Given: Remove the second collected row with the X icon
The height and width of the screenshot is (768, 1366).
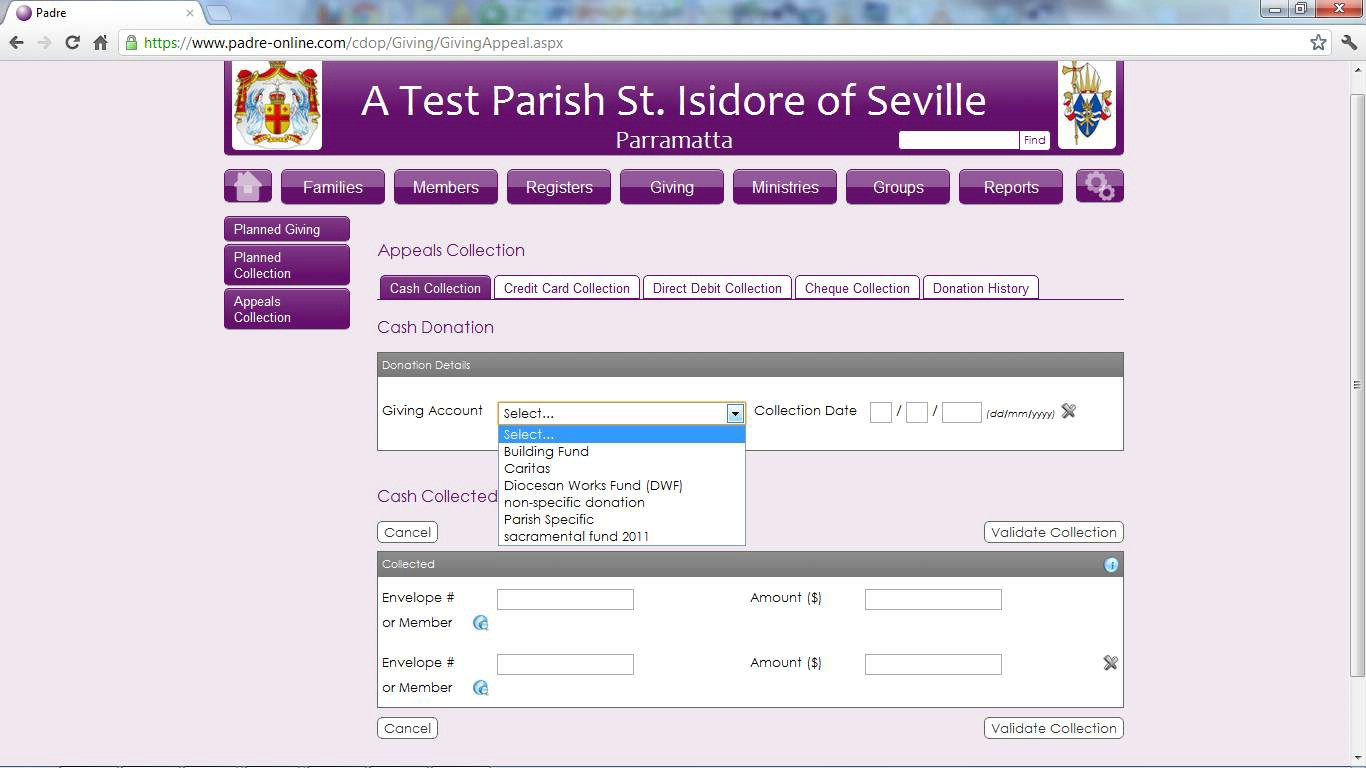Looking at the screenshot, I should click(x=1110, y=663).
